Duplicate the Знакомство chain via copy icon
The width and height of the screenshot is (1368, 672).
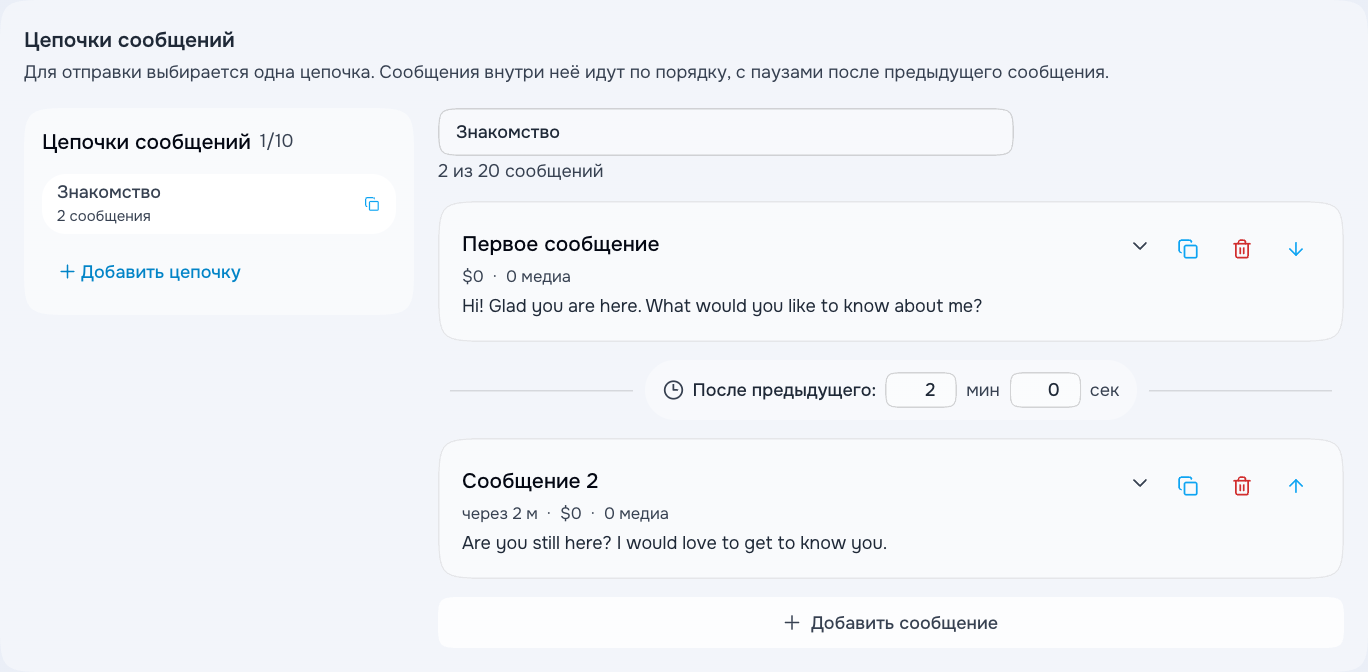[372, 204]
